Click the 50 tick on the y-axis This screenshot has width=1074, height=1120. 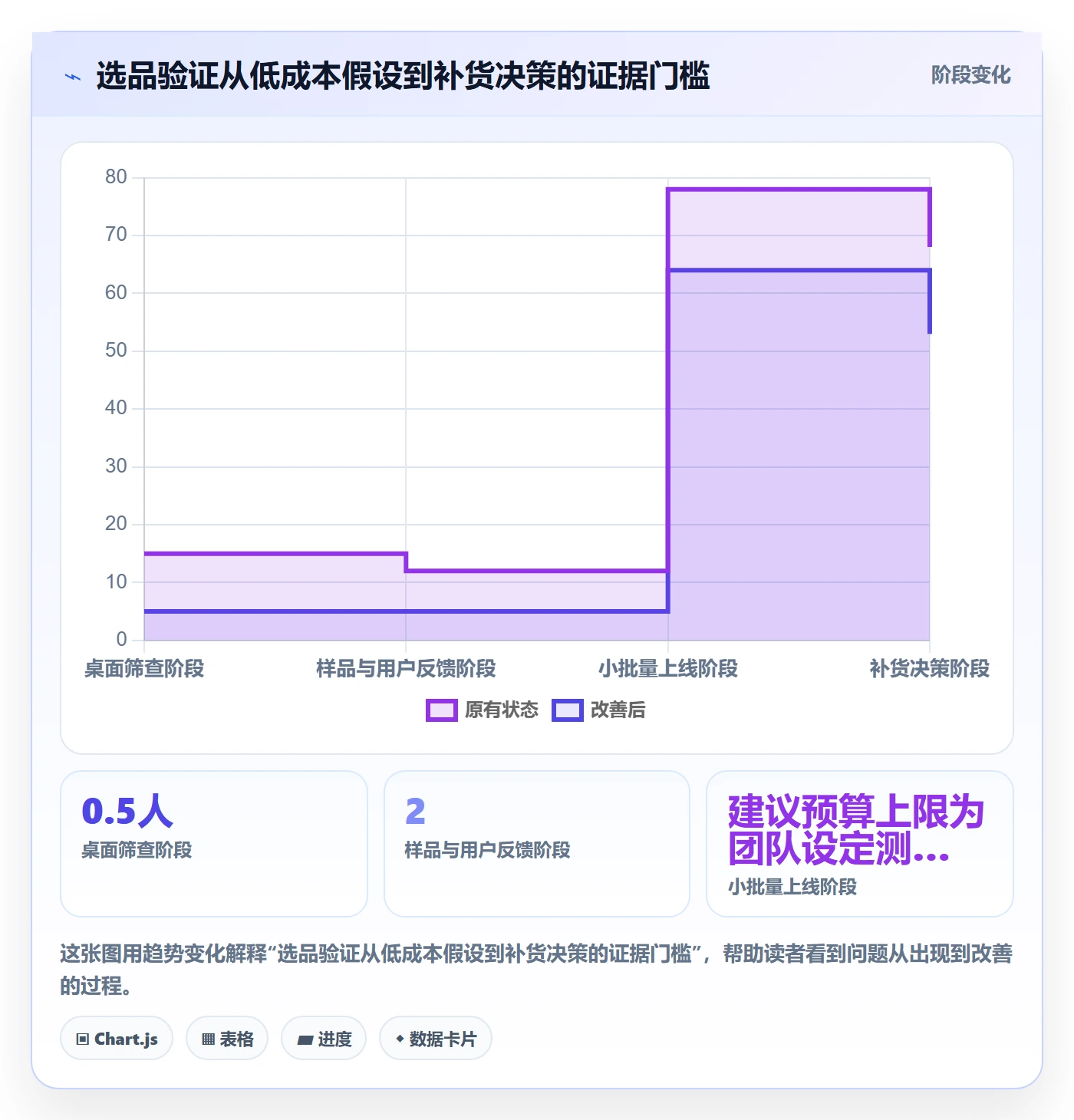point(116,351)
